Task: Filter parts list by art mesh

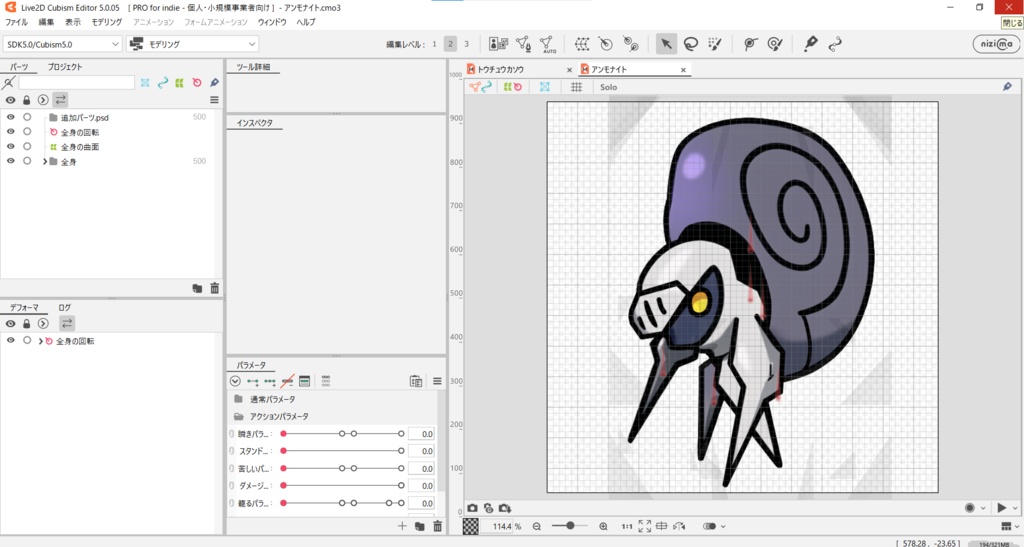Action: tap(145, 83)
